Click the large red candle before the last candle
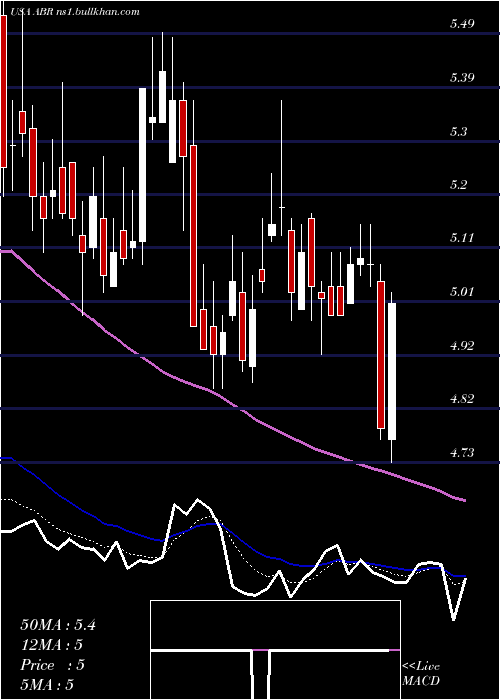 pos(381,355)
